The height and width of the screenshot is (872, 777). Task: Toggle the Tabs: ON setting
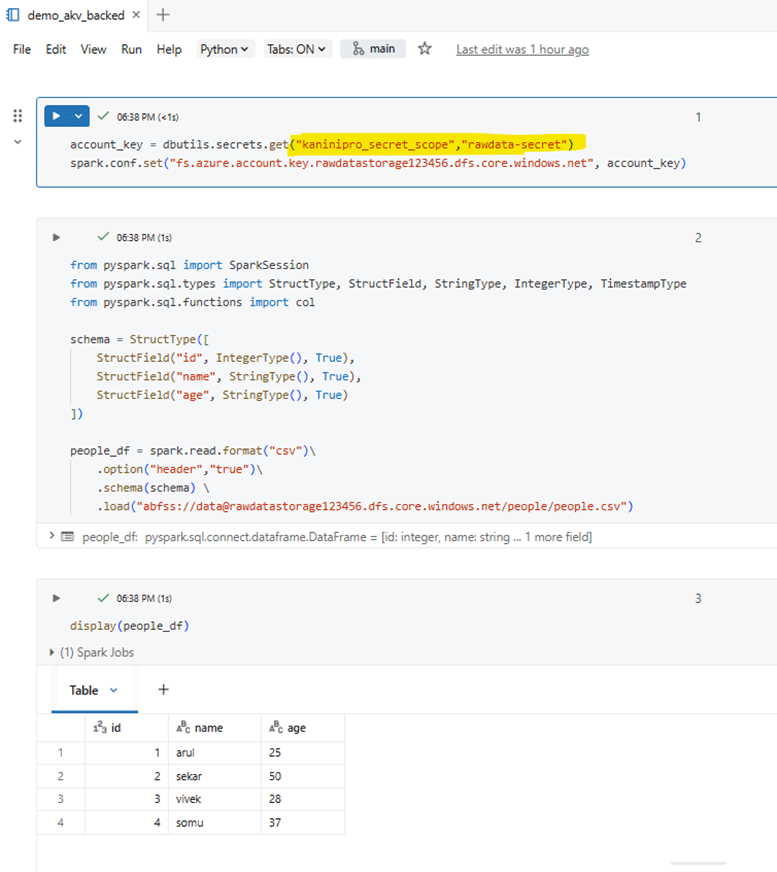click(296, 49)
